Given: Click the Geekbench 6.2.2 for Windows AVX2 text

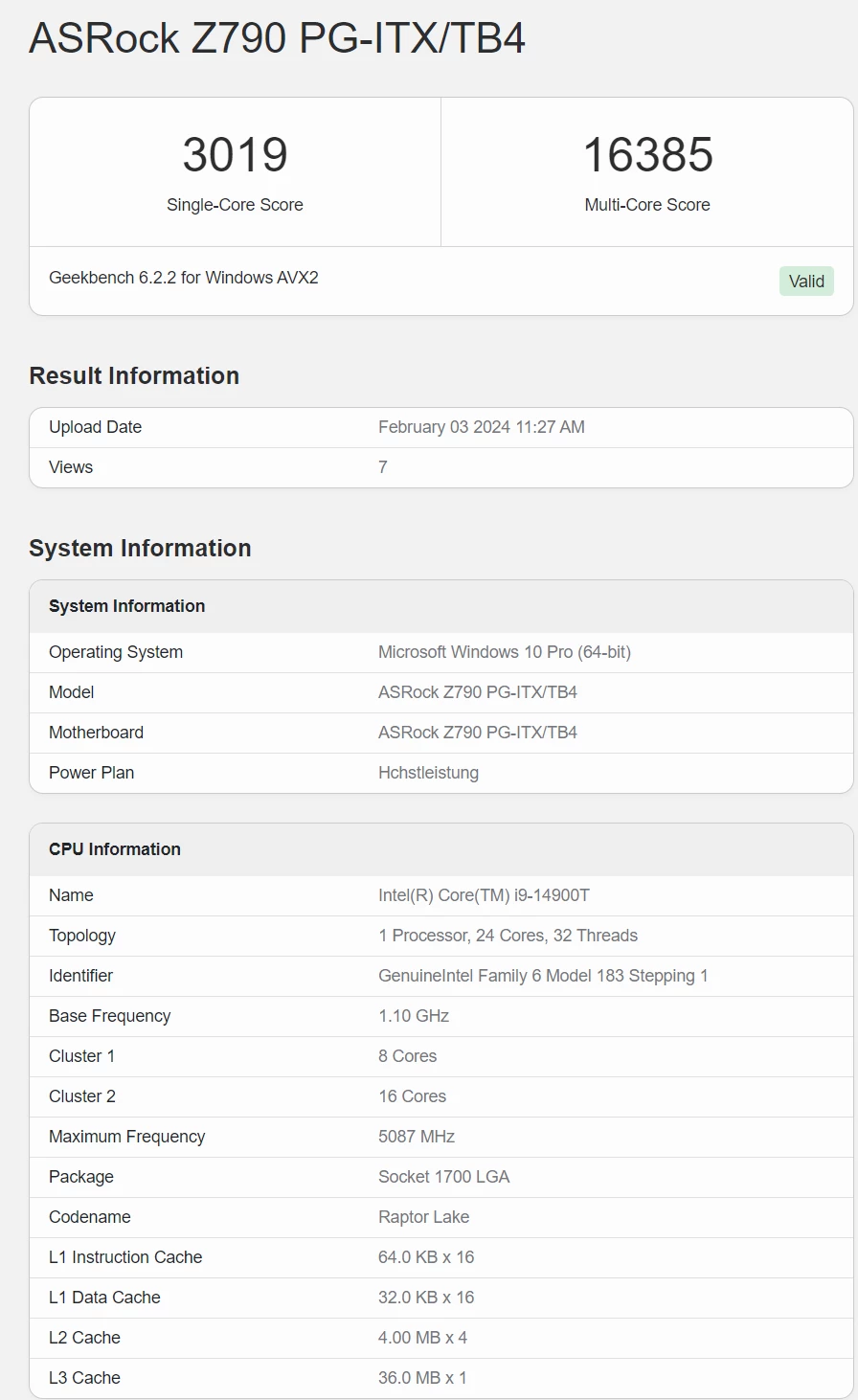Looking at the screenshot, I should click(184, 278).
